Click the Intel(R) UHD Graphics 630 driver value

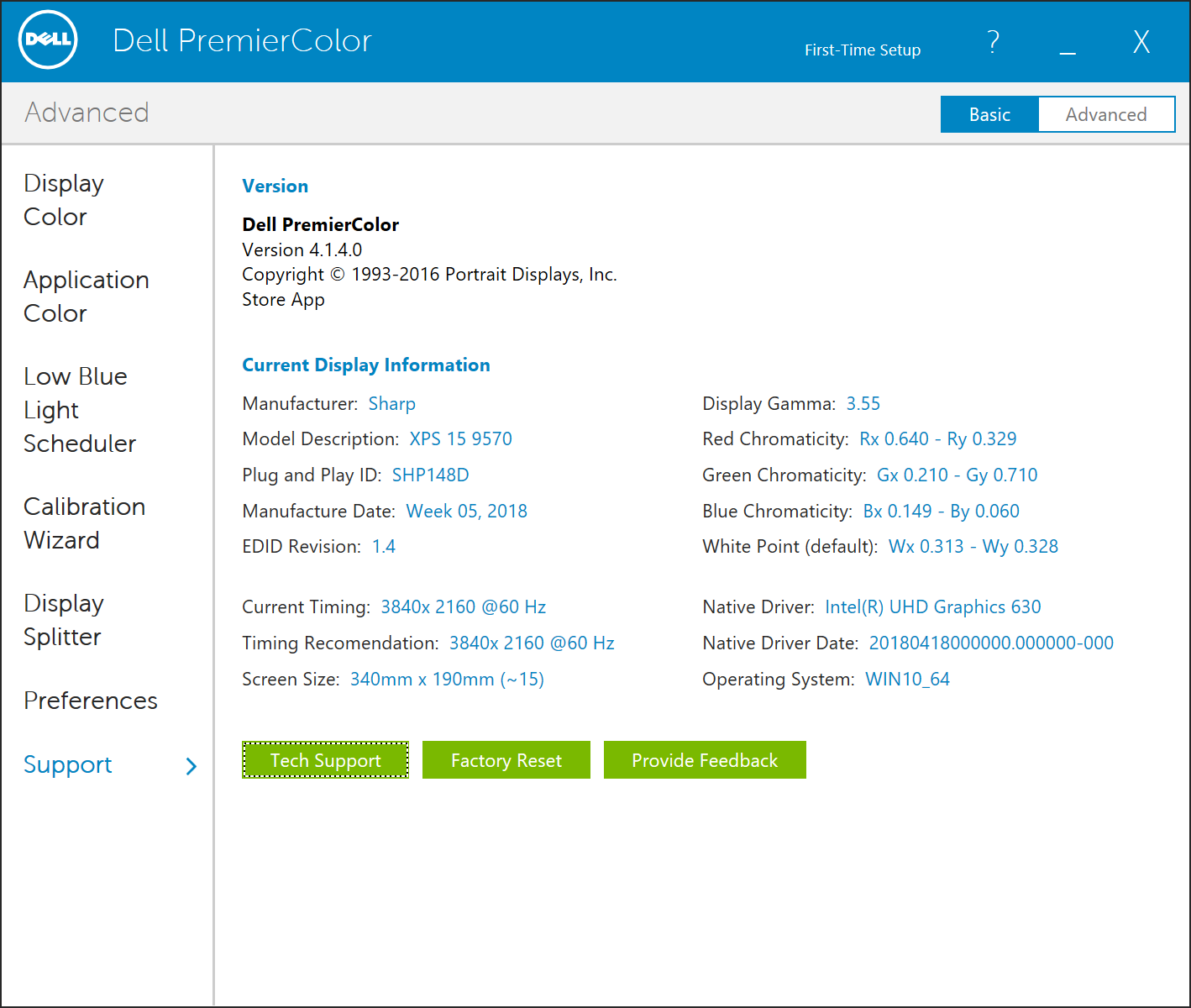932,607
